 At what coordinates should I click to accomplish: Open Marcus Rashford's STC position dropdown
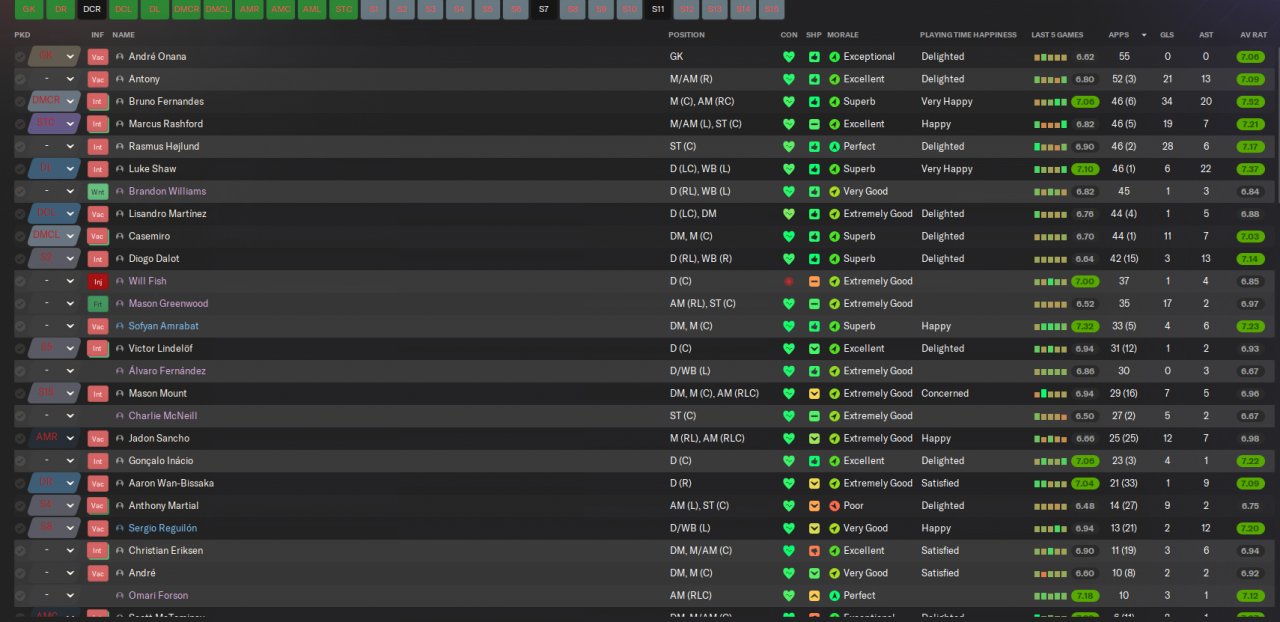point(54,124)
